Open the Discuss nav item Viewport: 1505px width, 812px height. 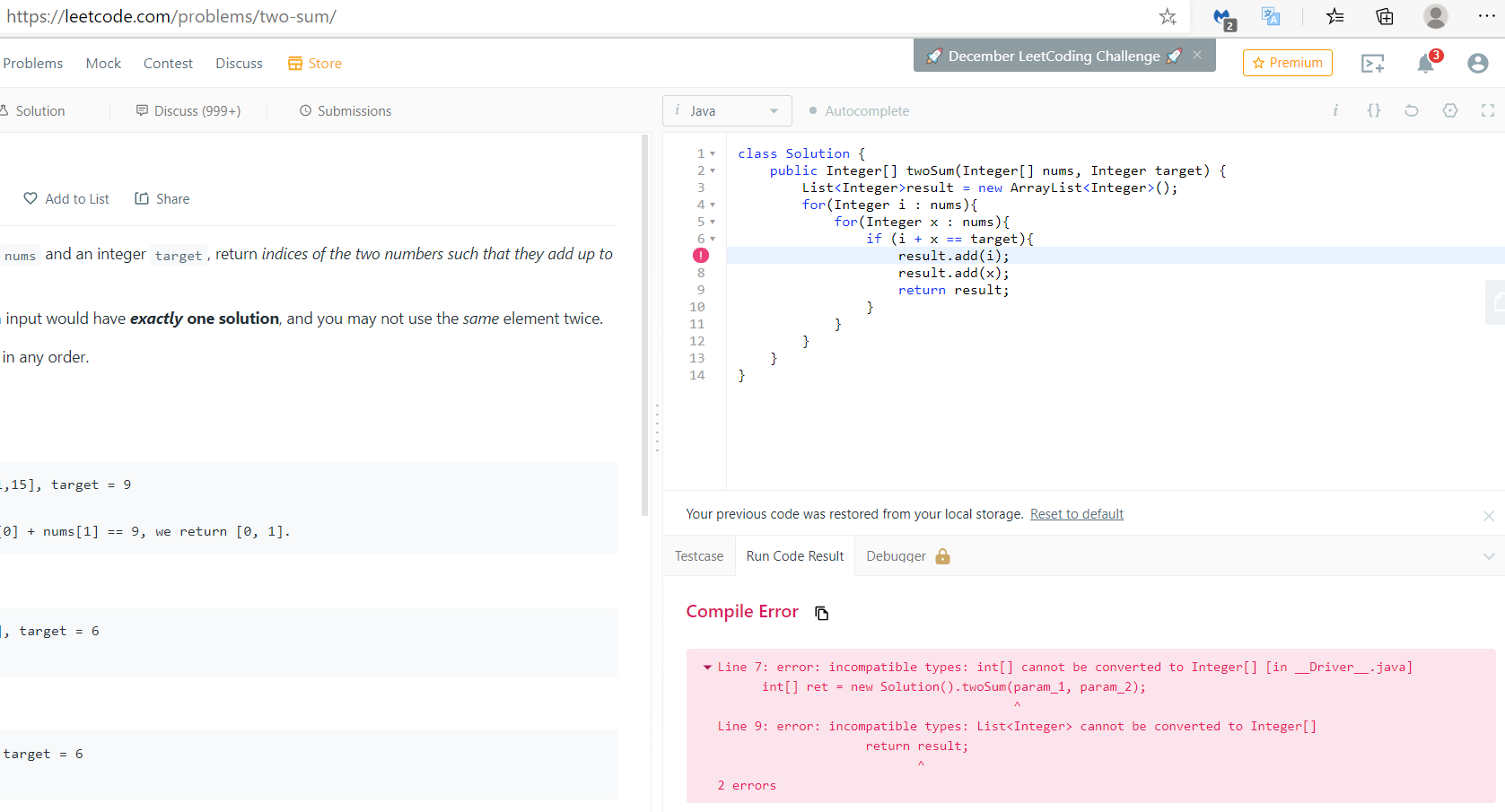(x=239, y=63)
